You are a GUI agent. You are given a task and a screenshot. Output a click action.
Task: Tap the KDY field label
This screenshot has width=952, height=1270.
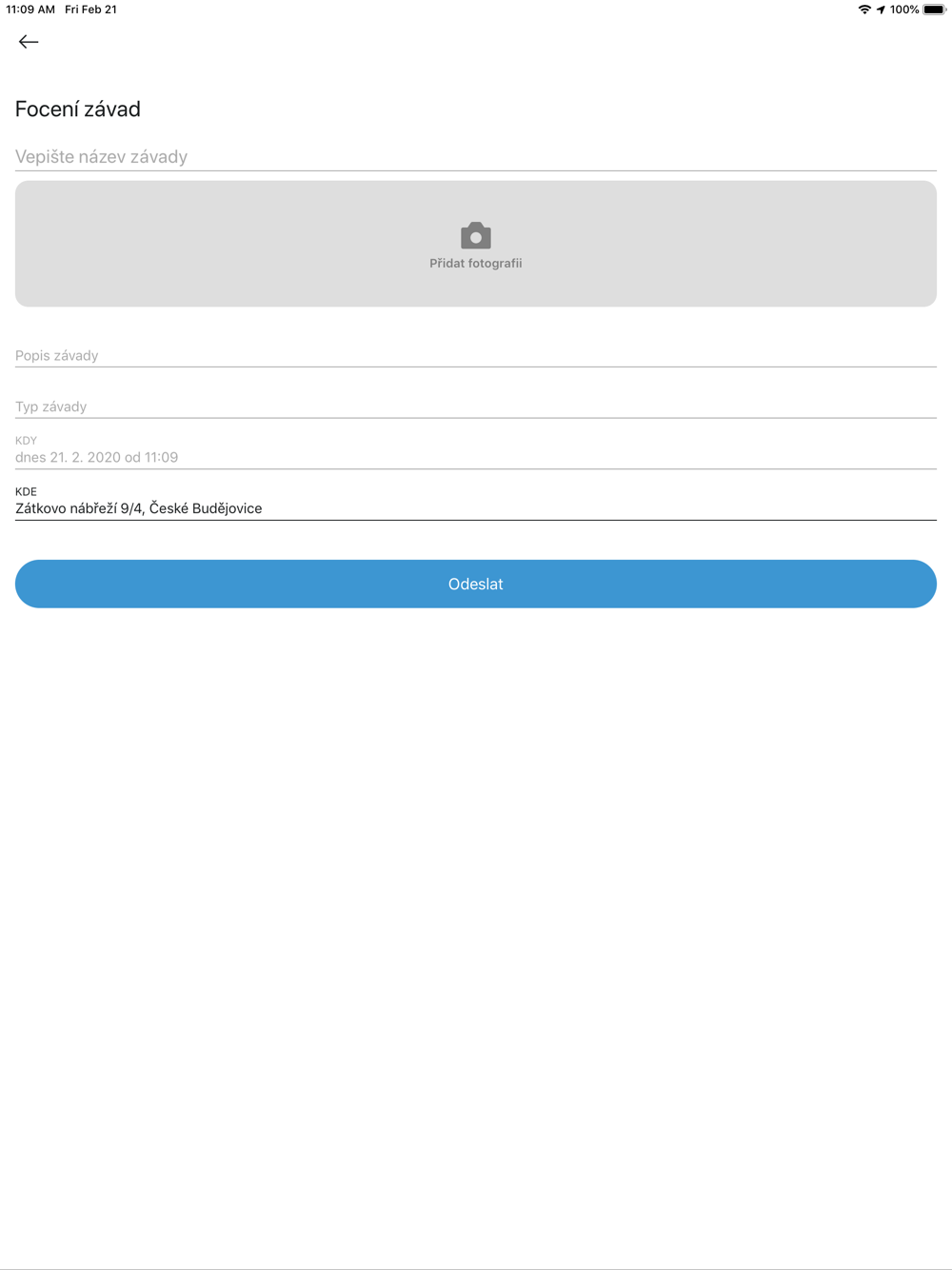click(x=26, y=441)
